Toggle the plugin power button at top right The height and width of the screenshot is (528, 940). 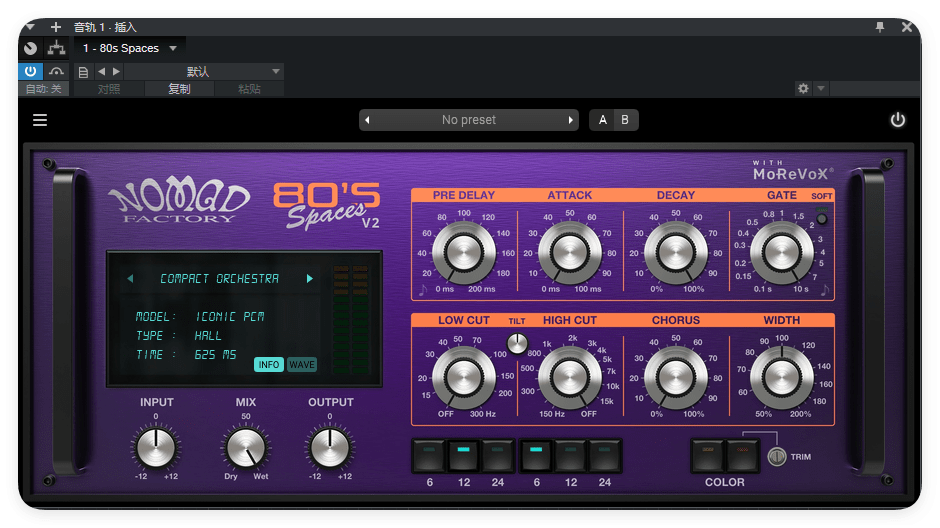(x=897, y=120)
